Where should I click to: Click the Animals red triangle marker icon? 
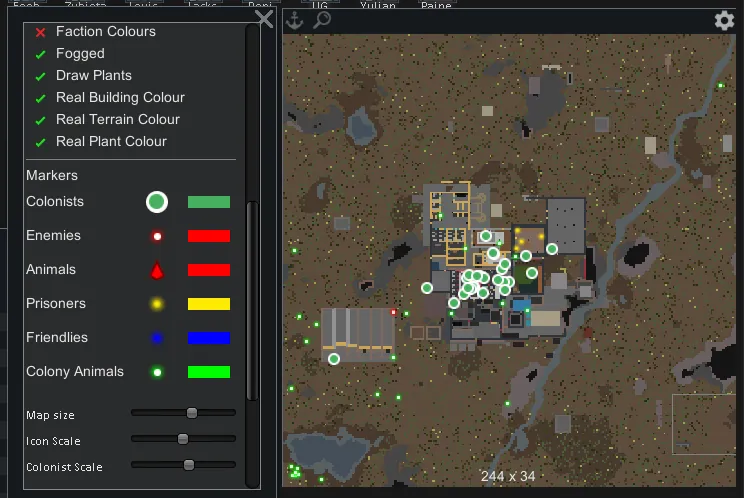(157, 270)
